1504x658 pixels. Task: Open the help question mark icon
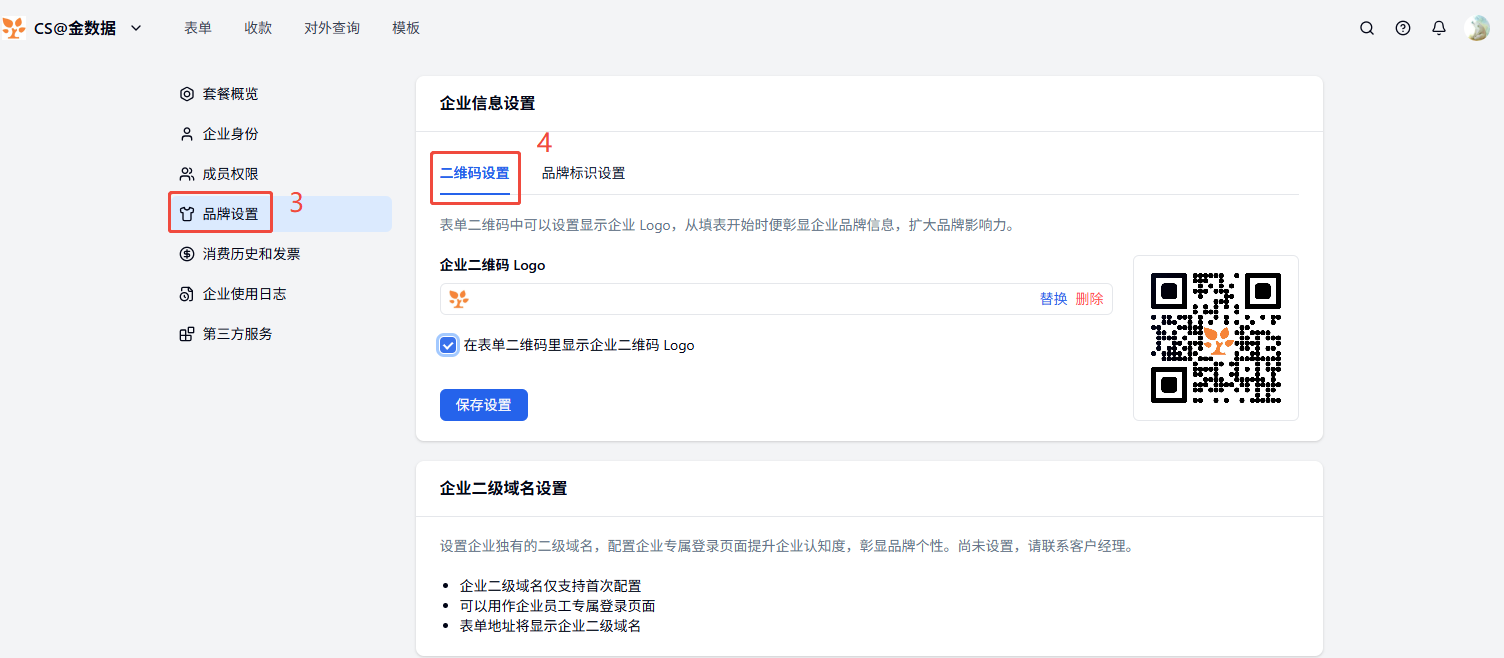1403,28
